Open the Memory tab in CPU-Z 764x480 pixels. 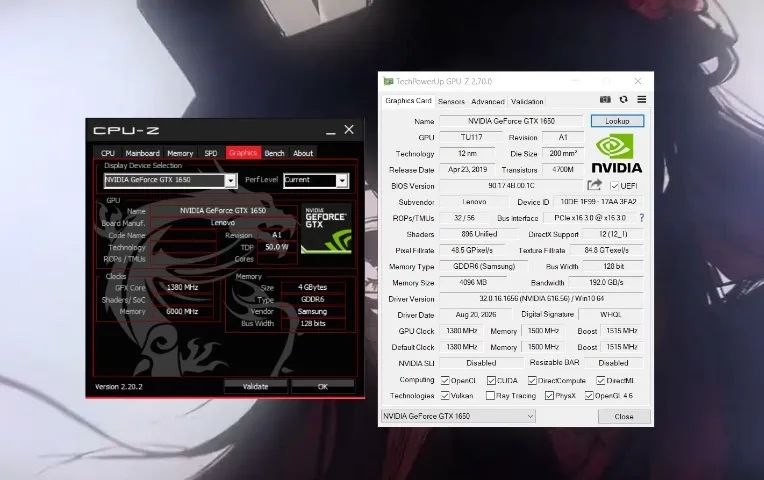click(x=180, y=153)
